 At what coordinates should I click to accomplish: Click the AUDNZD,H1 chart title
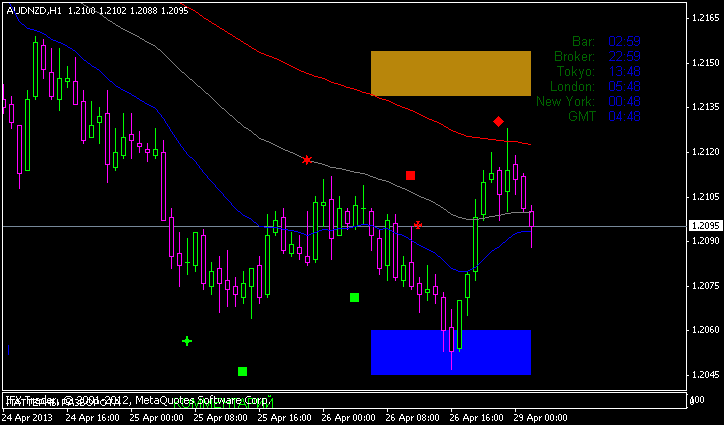point(30,8)
